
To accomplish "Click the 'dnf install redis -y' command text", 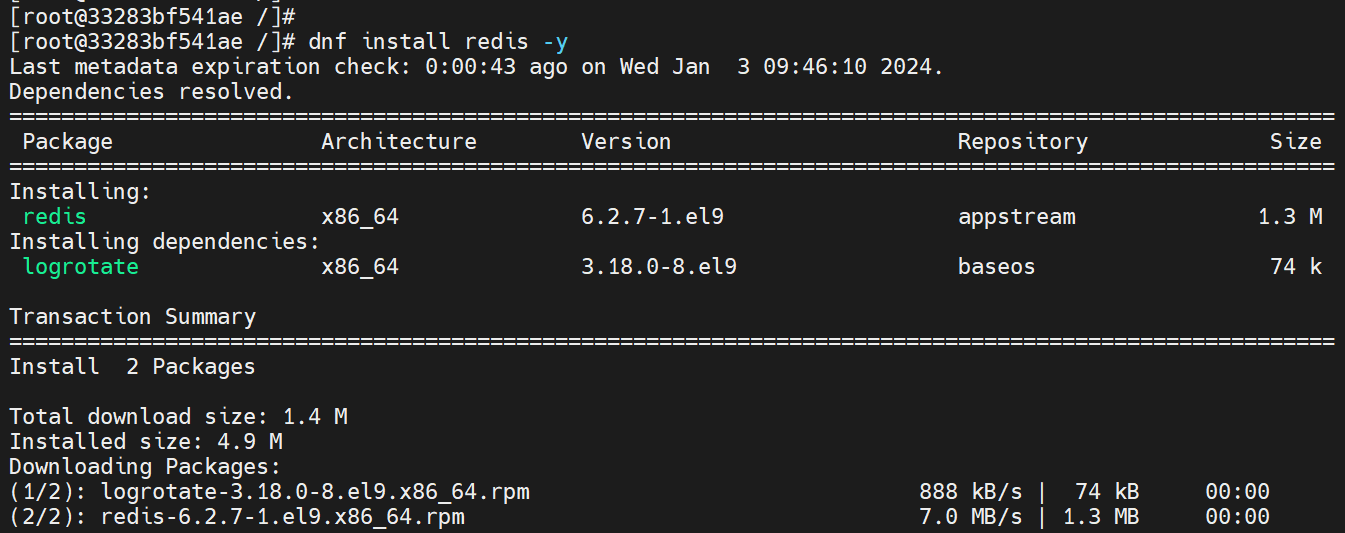I will (439, 42).
